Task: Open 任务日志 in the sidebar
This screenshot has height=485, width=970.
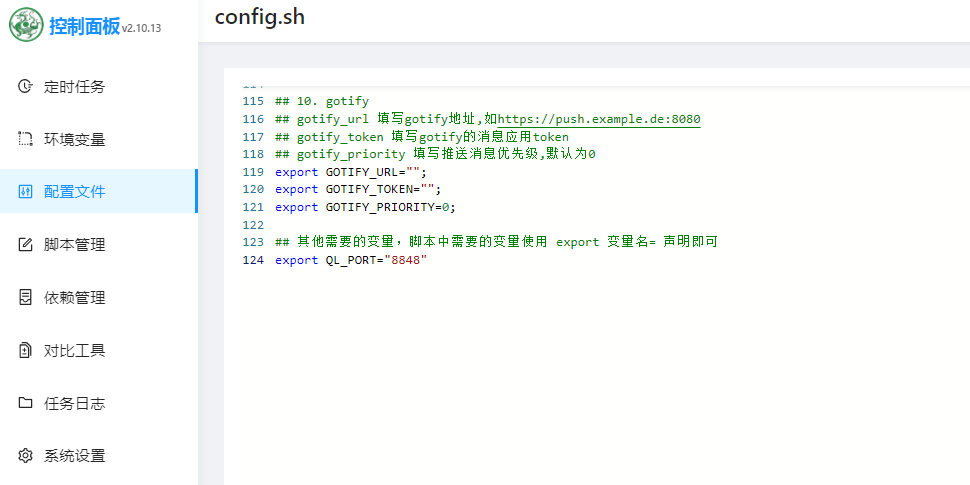Action: point(99,403)
